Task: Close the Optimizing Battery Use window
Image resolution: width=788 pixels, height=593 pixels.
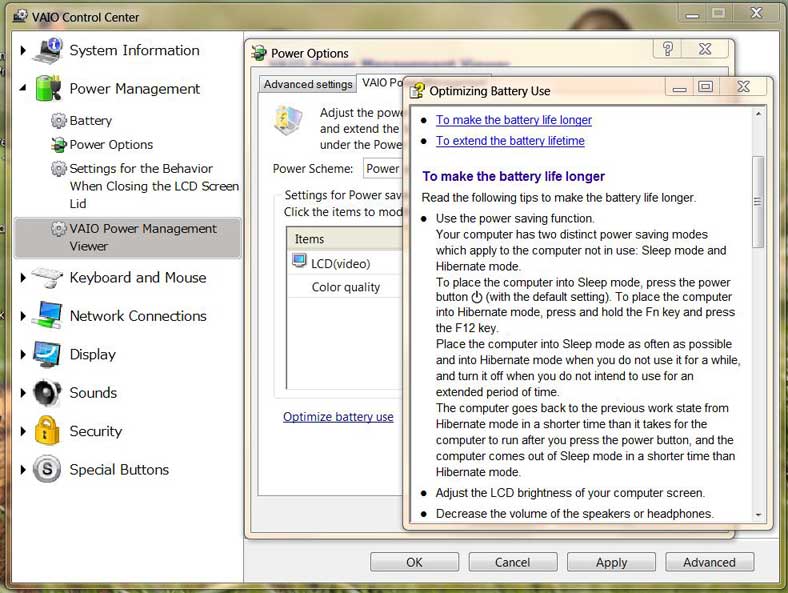Action: pos(743,86)
